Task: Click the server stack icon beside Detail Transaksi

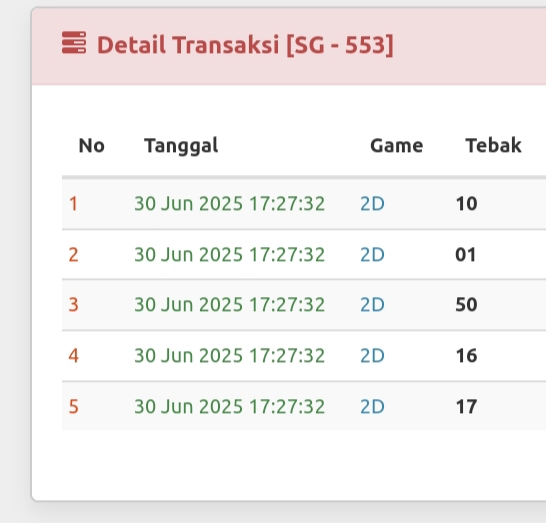Action: click(x=74, y=42)
